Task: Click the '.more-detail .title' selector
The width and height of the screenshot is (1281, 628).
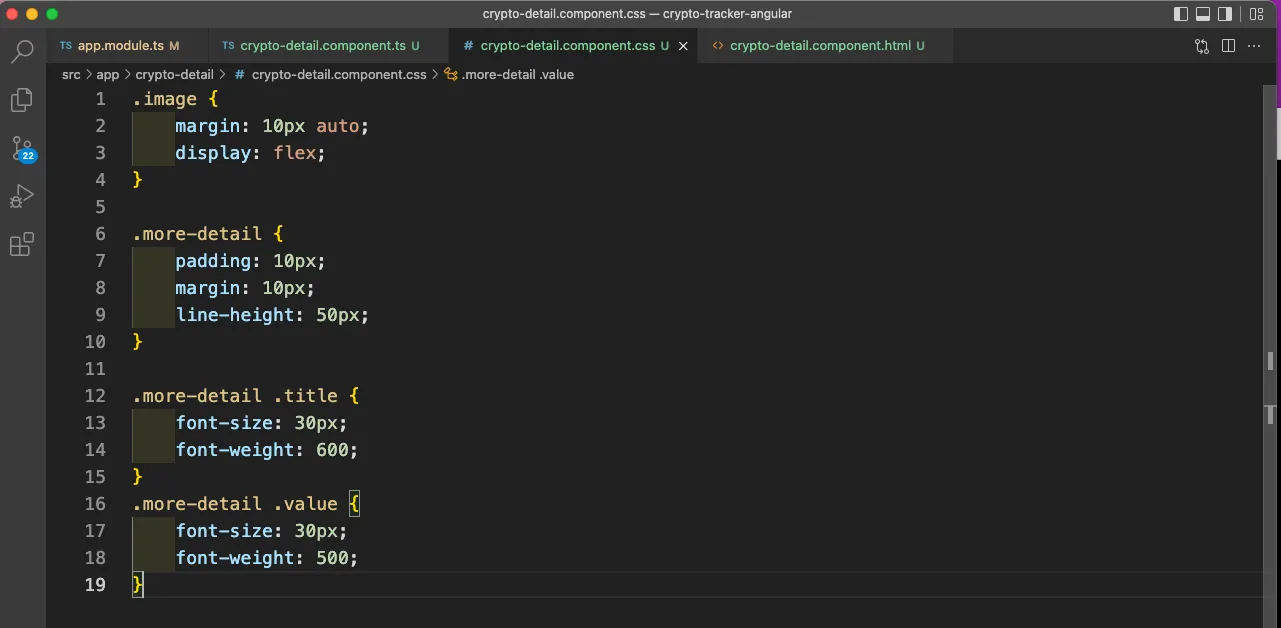Action: point(235,396)
